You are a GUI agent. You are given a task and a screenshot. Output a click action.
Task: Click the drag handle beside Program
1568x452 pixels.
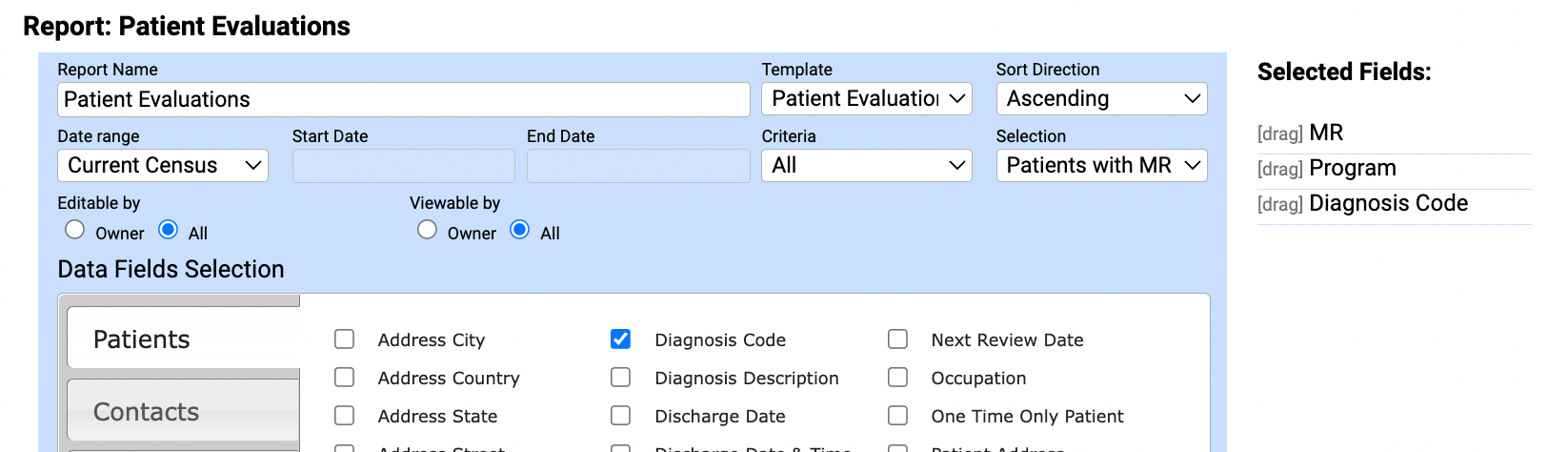1279,169
